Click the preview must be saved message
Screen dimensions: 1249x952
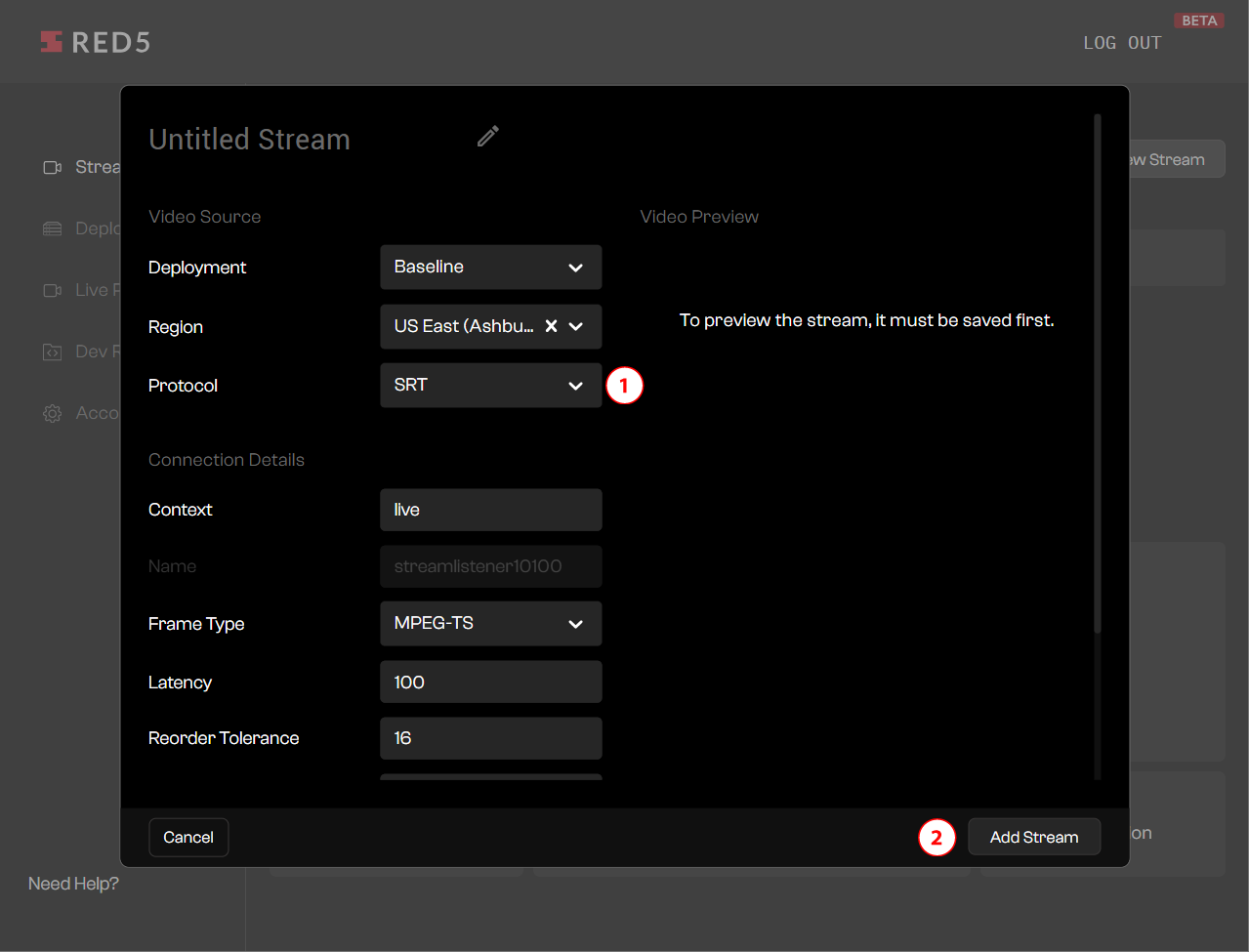click(x=867, y=320)
